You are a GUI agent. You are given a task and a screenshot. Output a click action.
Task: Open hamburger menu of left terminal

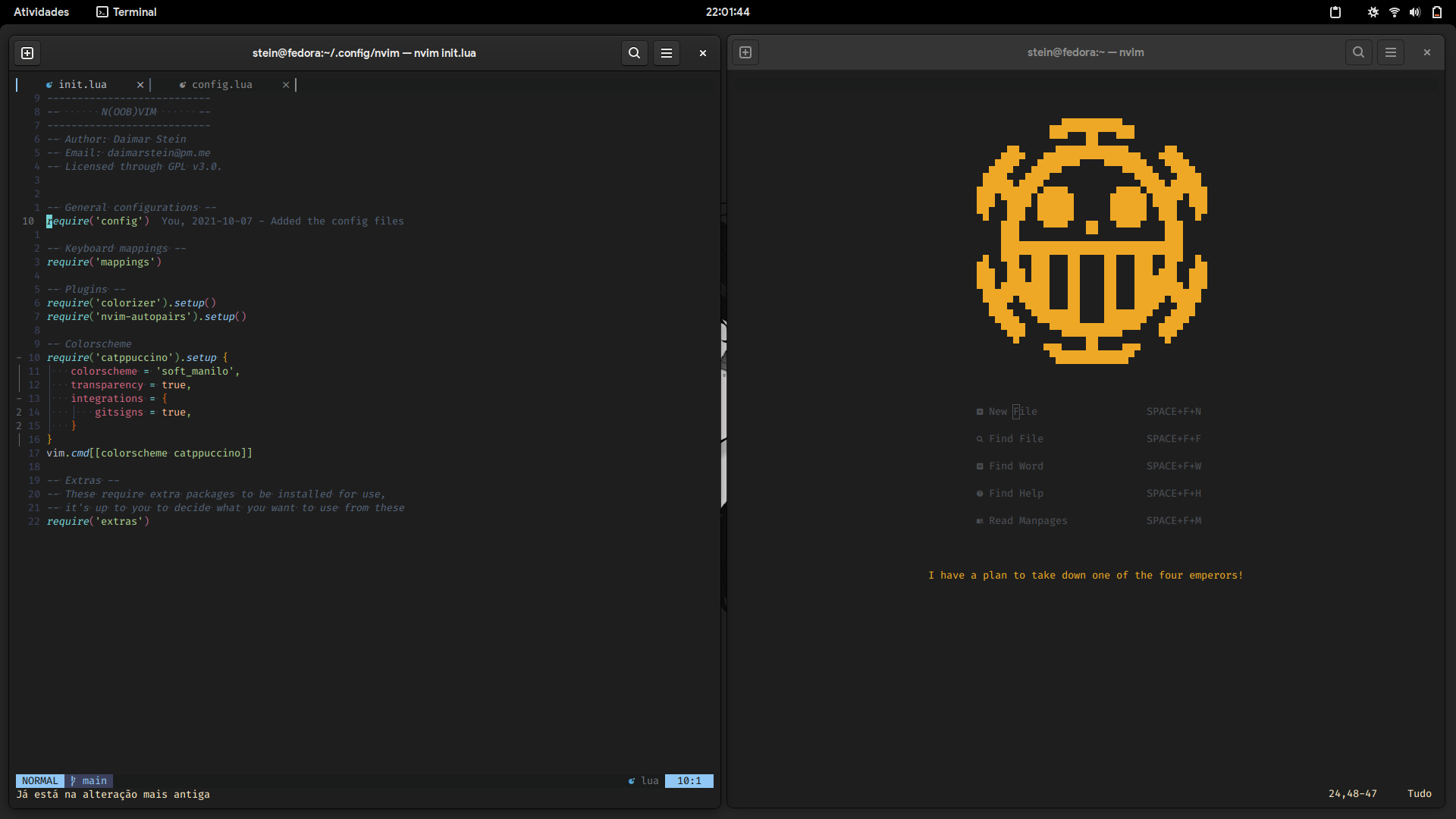[667, 53]
